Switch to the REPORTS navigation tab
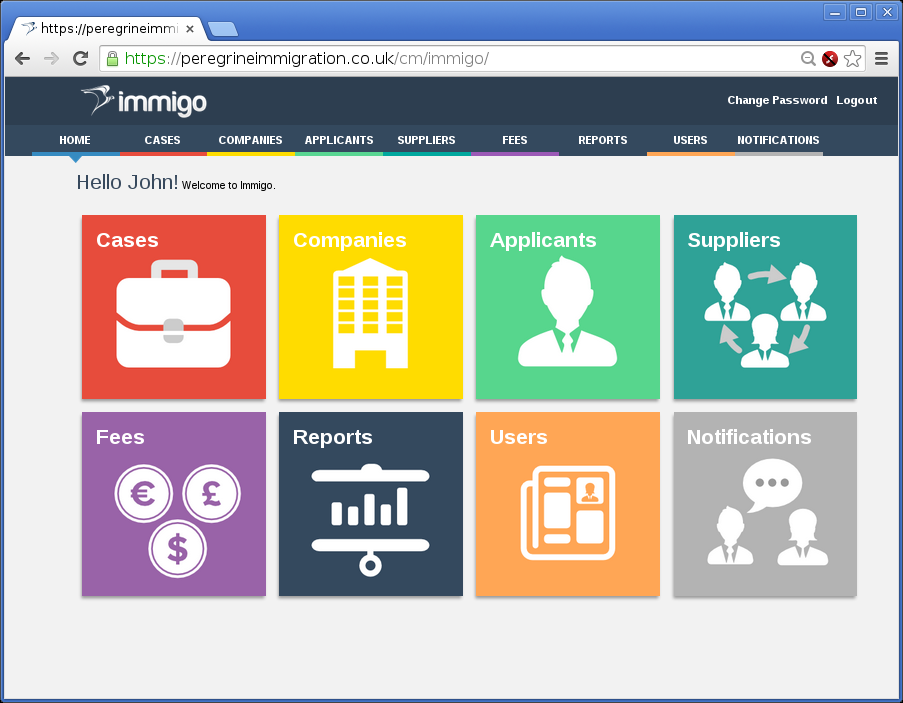The image size is (903, 703). pyautogui.click(x=603, y=140)
